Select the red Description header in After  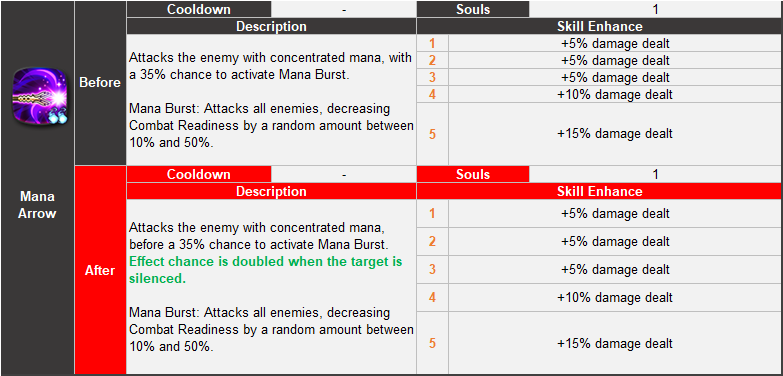pos(271,191)
